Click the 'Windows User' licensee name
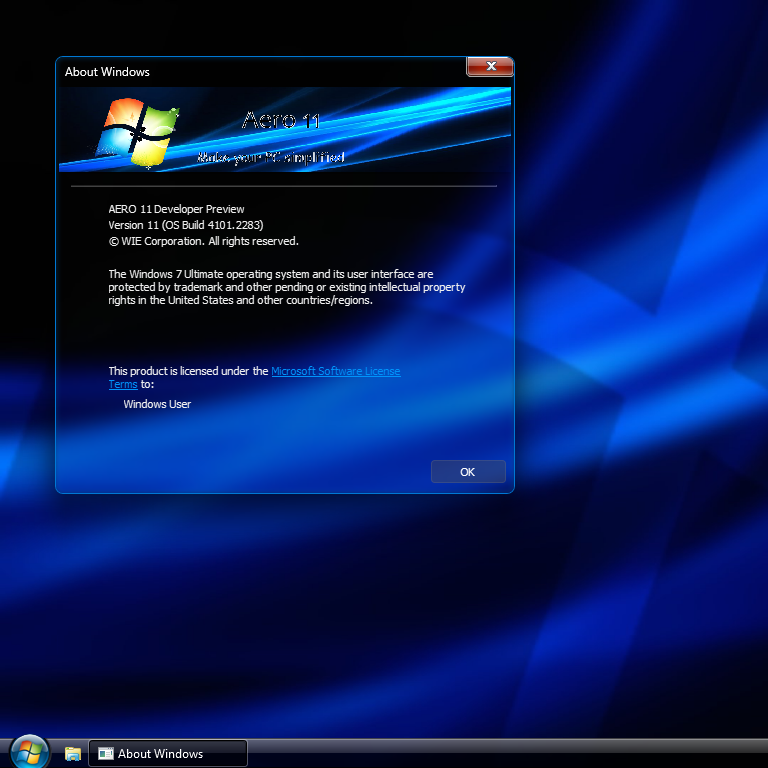 tap(157, 404)
